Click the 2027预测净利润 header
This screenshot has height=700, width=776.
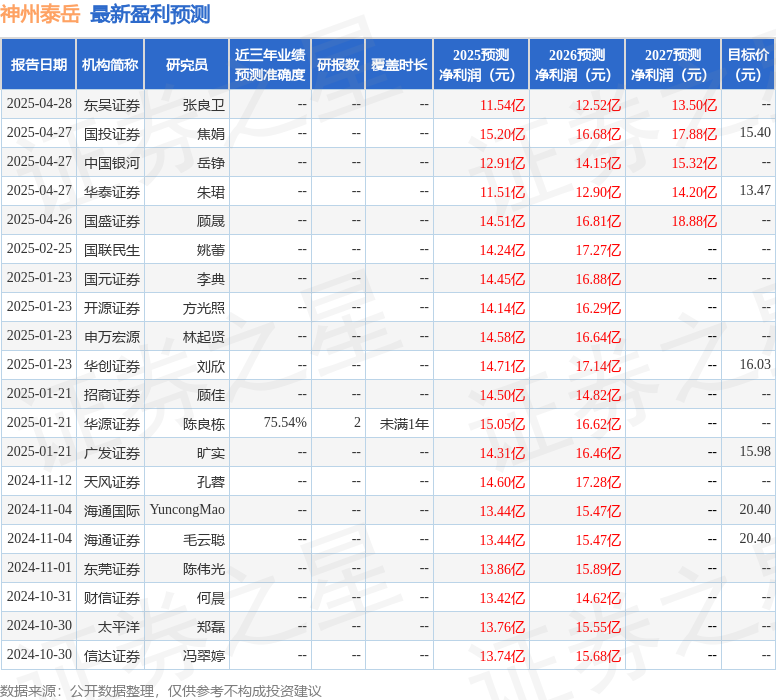tap(673, 65)
